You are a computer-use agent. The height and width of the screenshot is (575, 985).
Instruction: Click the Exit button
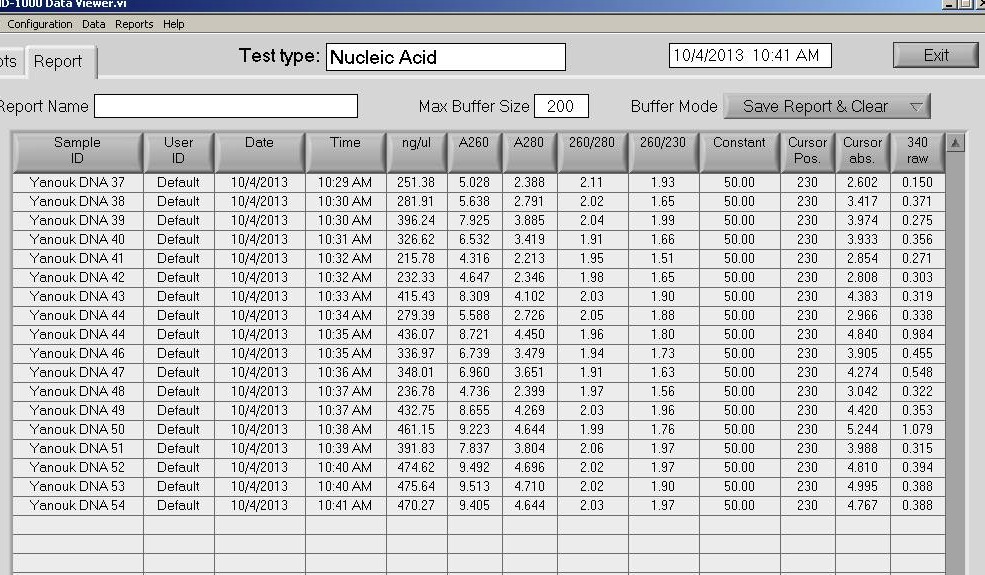point(935,55)
